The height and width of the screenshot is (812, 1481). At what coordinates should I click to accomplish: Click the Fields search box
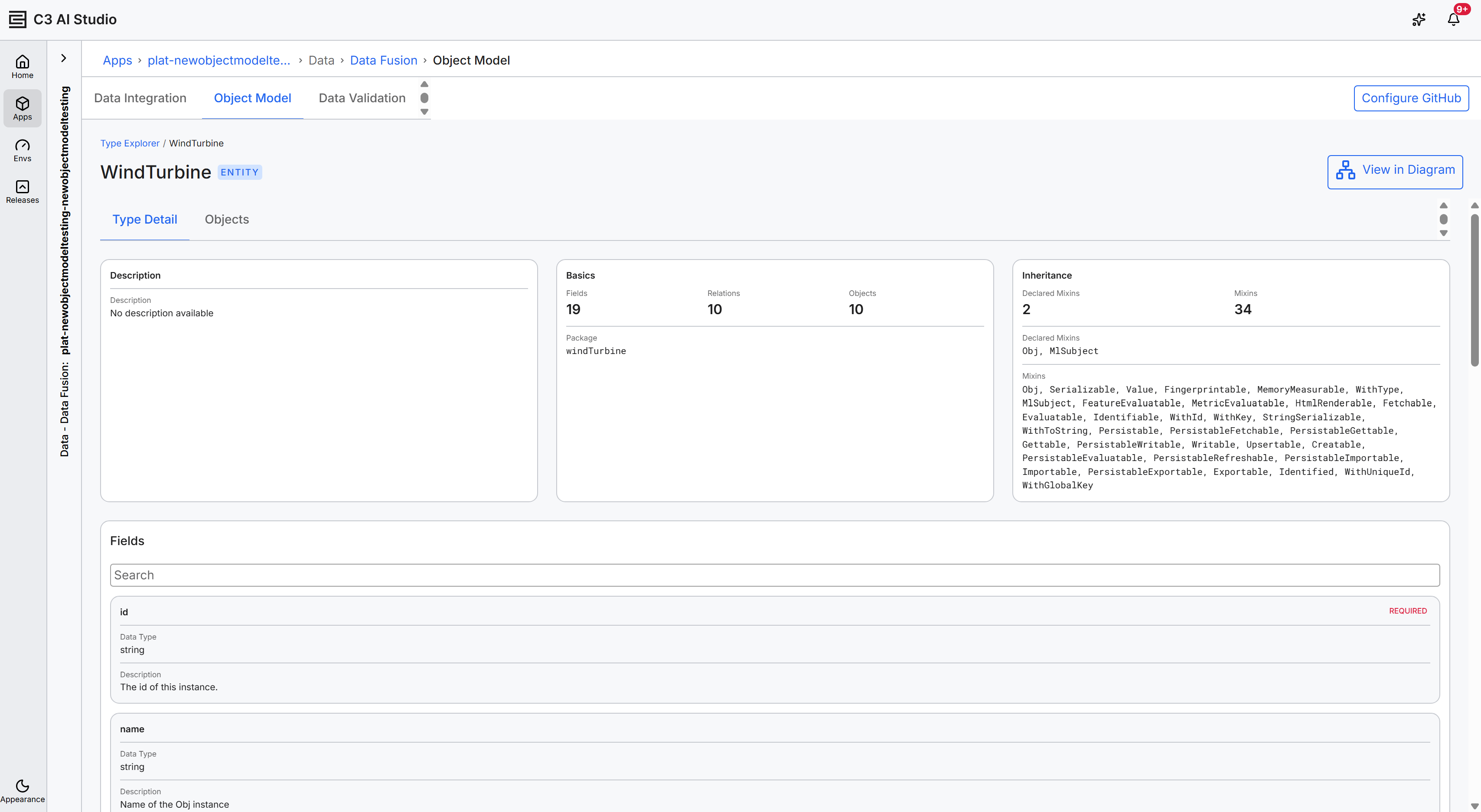(774, 575)
